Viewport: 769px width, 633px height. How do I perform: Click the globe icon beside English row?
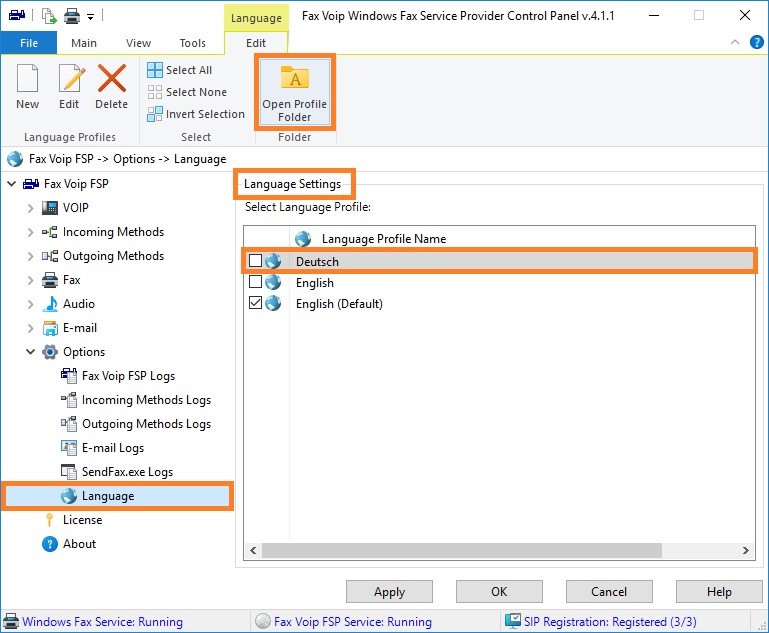[x=273, y=282]
